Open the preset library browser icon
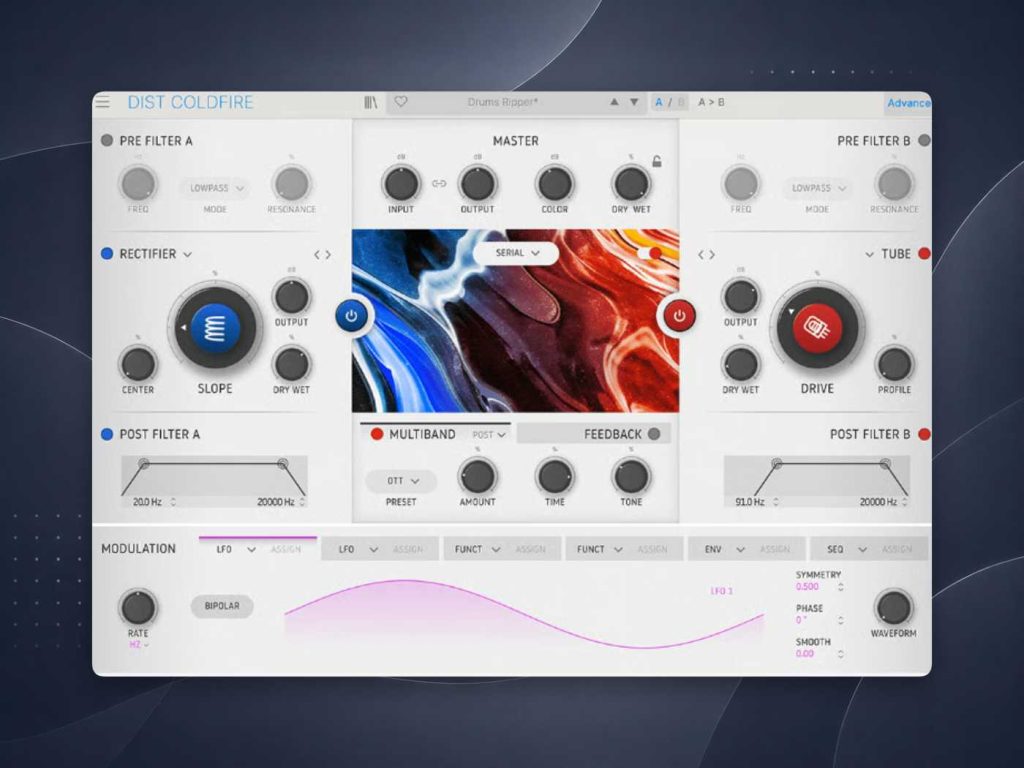 pyautogui.click(x=370, y=103)
